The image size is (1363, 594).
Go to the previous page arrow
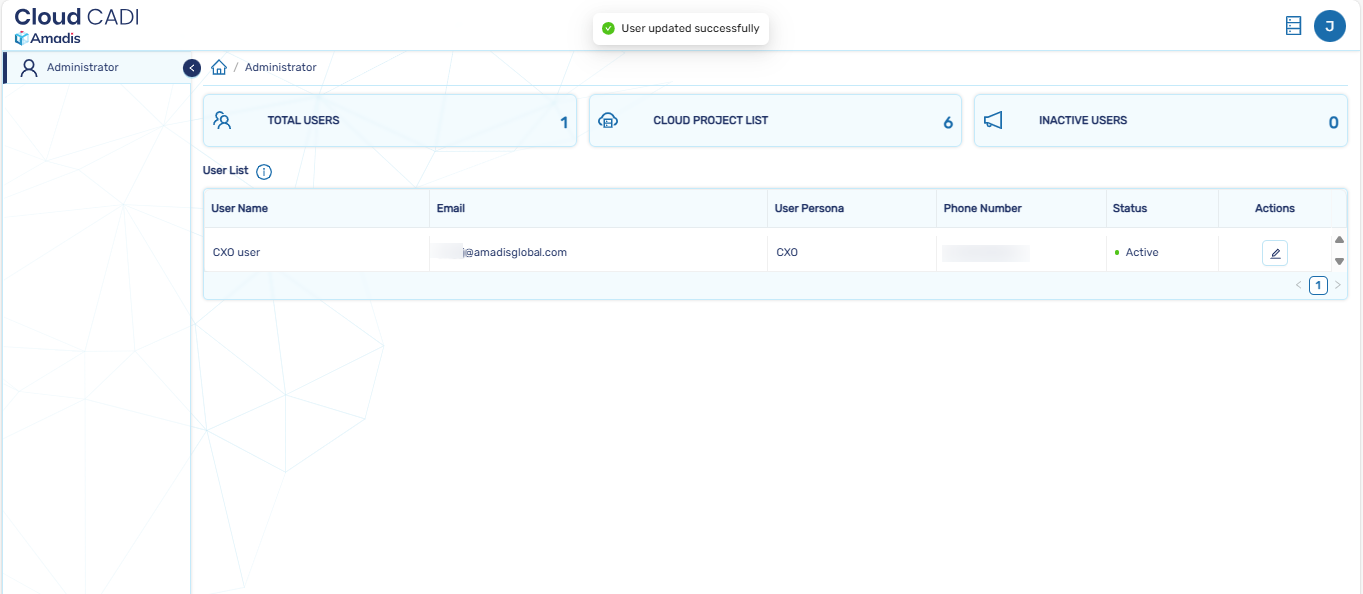(1299, 286)
